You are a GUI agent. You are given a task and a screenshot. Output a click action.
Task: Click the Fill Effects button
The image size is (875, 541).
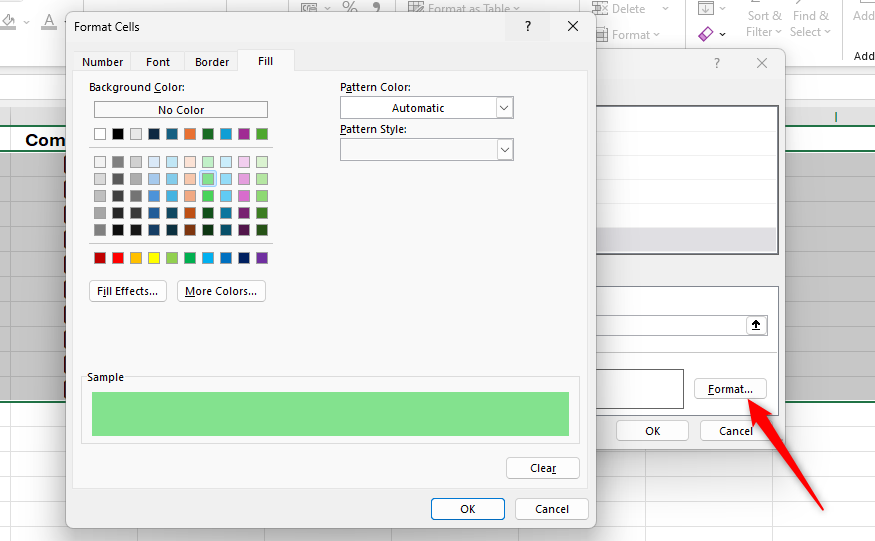coord(128,291)
